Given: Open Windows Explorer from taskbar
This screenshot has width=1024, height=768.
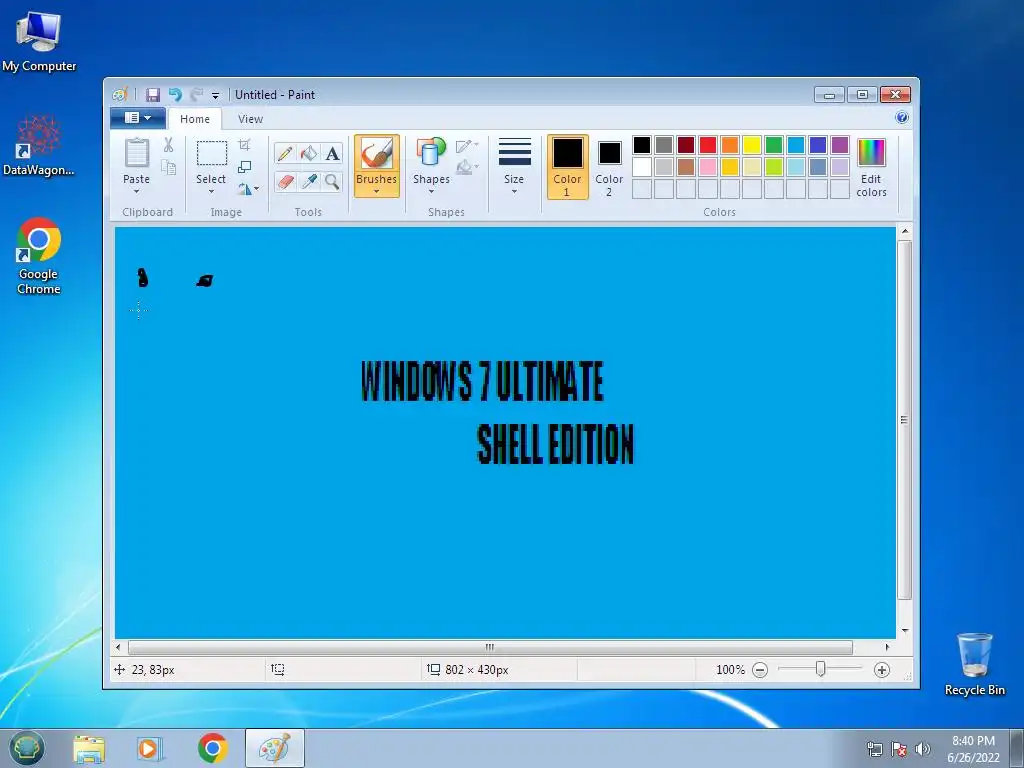Looking at the screenshot, I should tap(89, 748).
